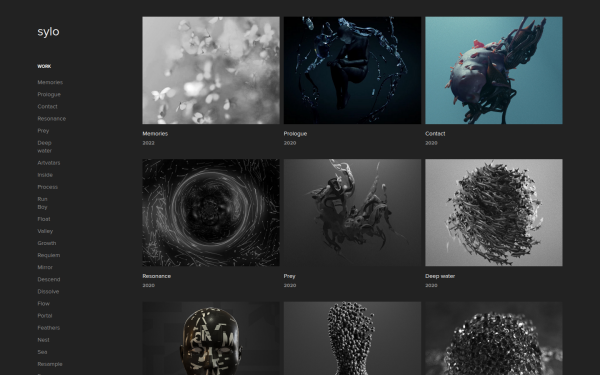Open Resonance in the sidebar
The width and height of the screenshot is (600, 375).
pos(52,119)
